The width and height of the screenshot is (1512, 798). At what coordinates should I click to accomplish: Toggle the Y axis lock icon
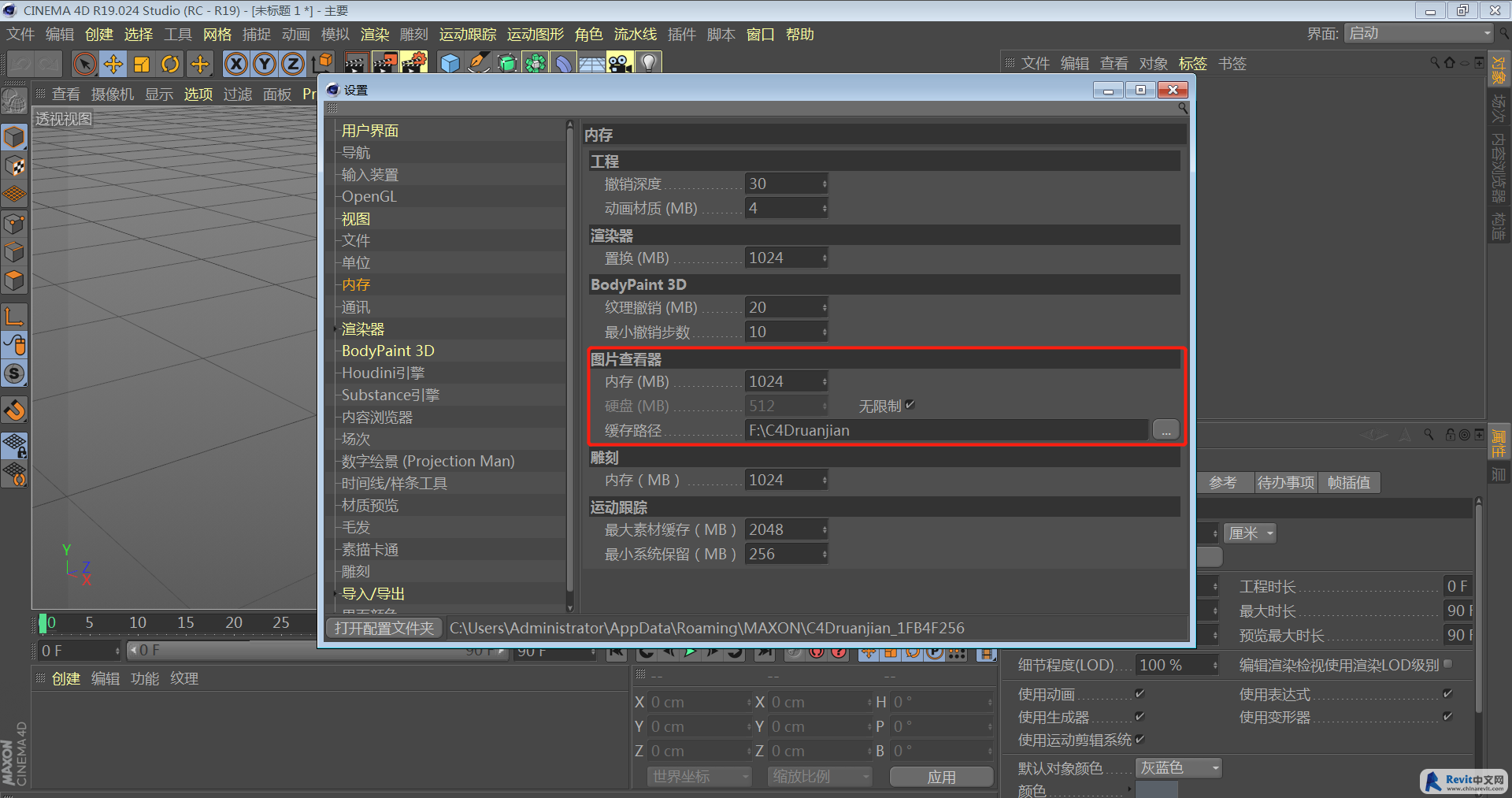click(x=264, y=64)
